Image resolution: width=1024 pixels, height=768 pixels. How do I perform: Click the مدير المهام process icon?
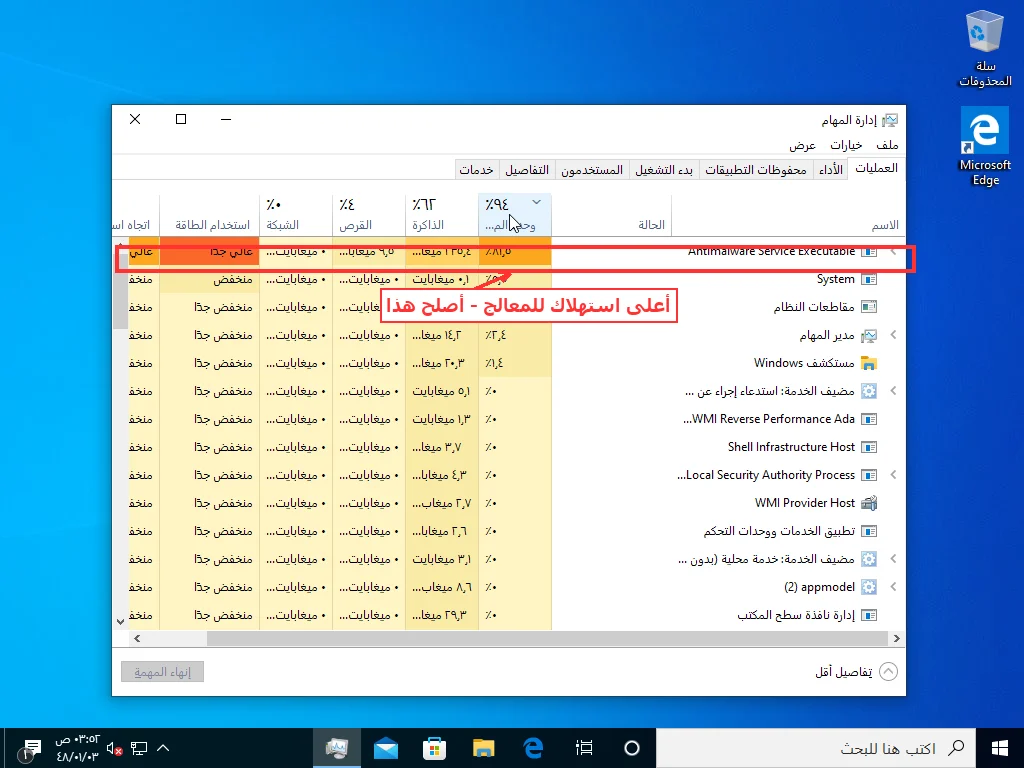(869, 336)
